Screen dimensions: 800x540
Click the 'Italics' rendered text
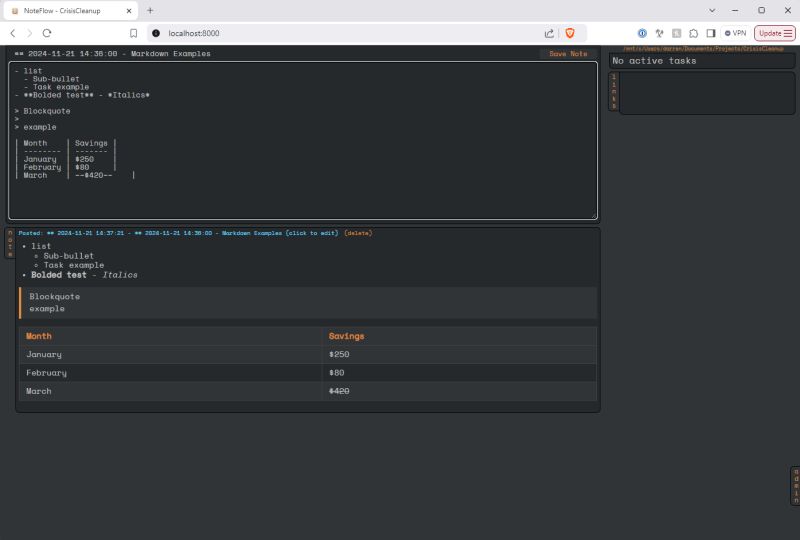[120, 275]
